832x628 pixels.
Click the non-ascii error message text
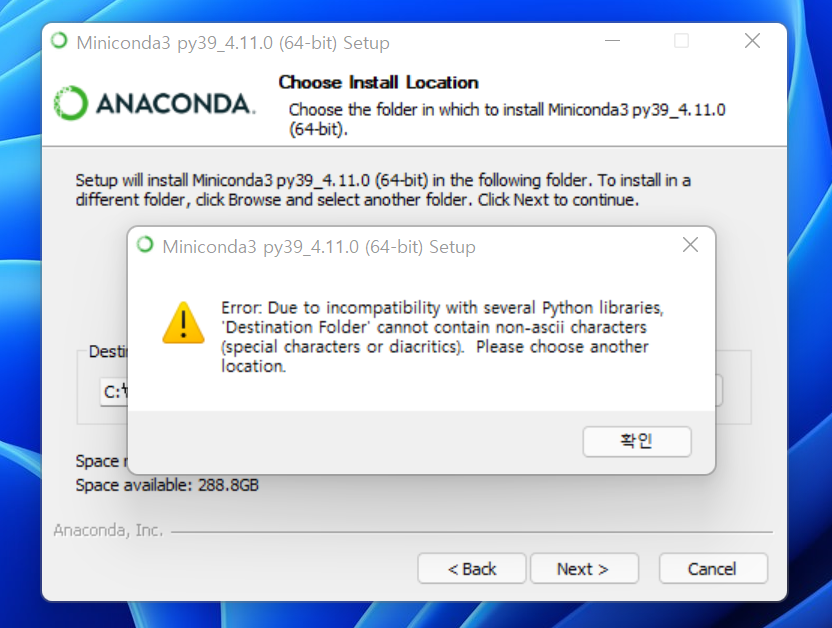[442, 337]
